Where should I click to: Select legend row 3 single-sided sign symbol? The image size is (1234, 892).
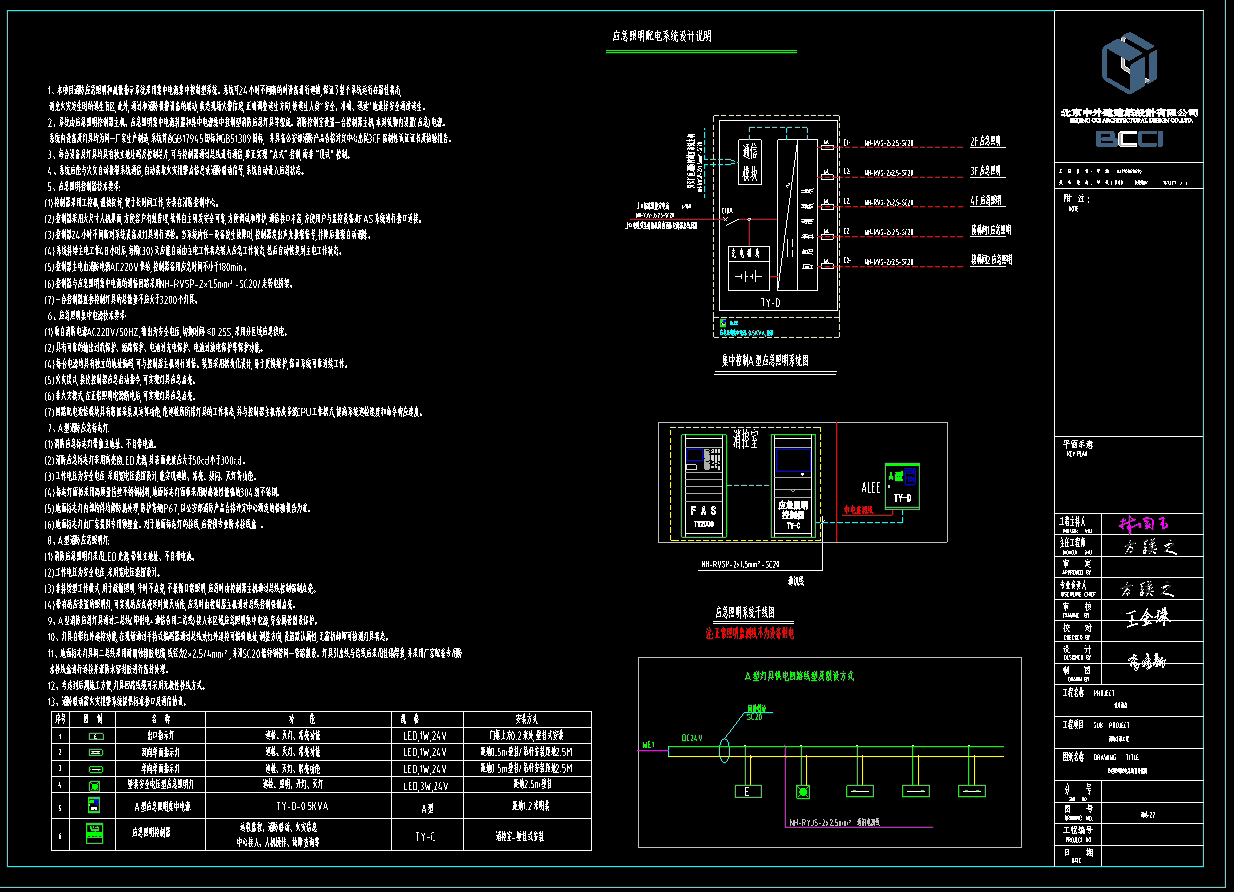click(95, 769)
